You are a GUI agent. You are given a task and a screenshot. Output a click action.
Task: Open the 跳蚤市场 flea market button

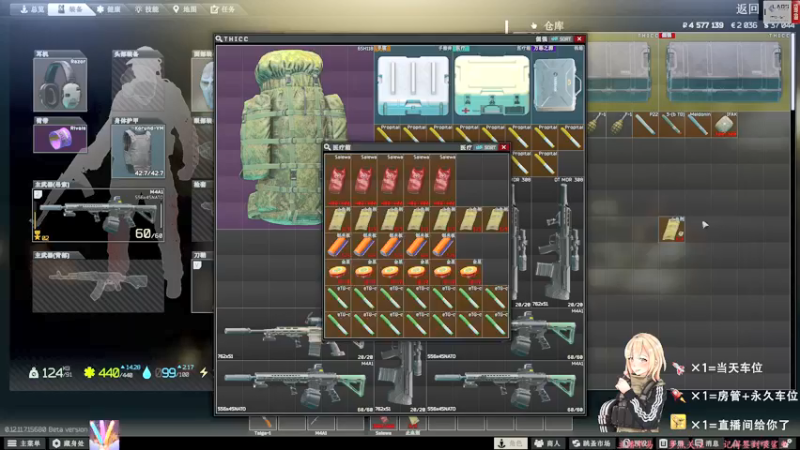pyautogui.click(x=591, y=443)
